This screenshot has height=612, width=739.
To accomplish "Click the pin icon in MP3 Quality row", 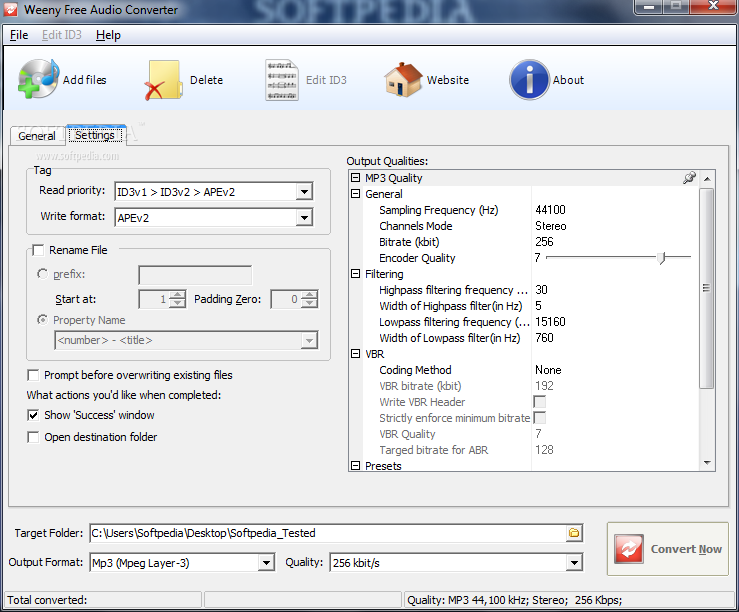I will pos(689,178).
